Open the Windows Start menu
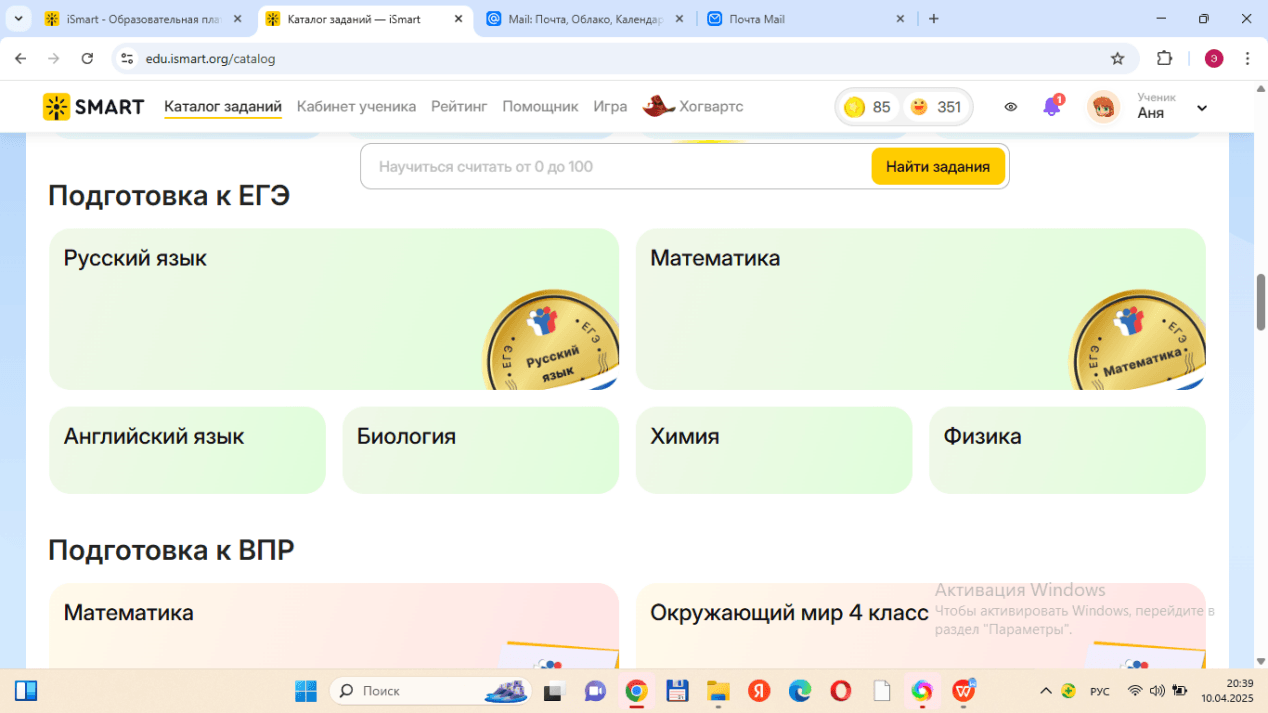Image resolution: width=1268 pixels, height=713 pixels. point(306,691)
